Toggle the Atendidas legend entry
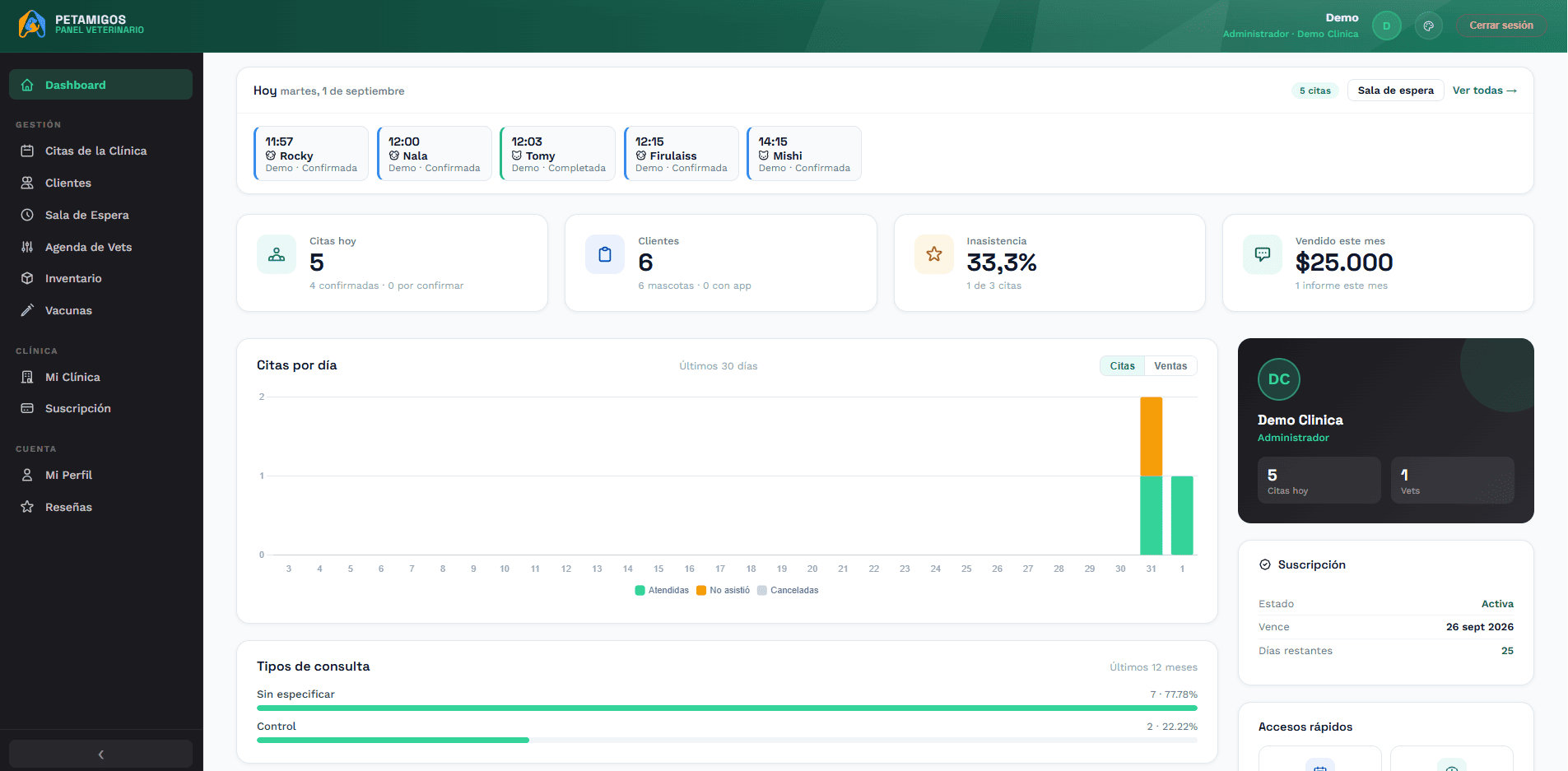This screenshot has height=771, width=1568. pyautogui.click(x=662, y=590)
